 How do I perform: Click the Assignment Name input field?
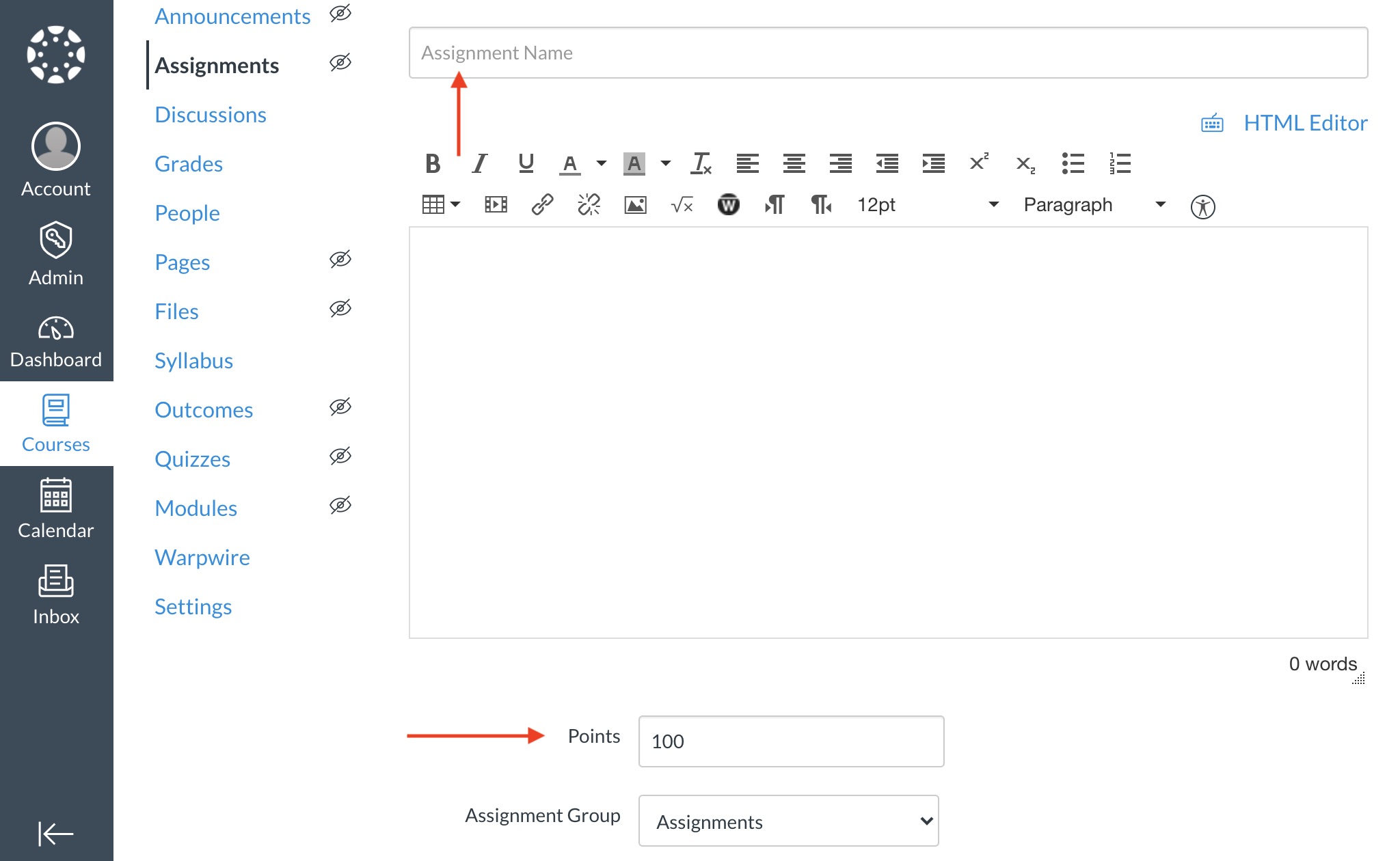pos(888,53)
